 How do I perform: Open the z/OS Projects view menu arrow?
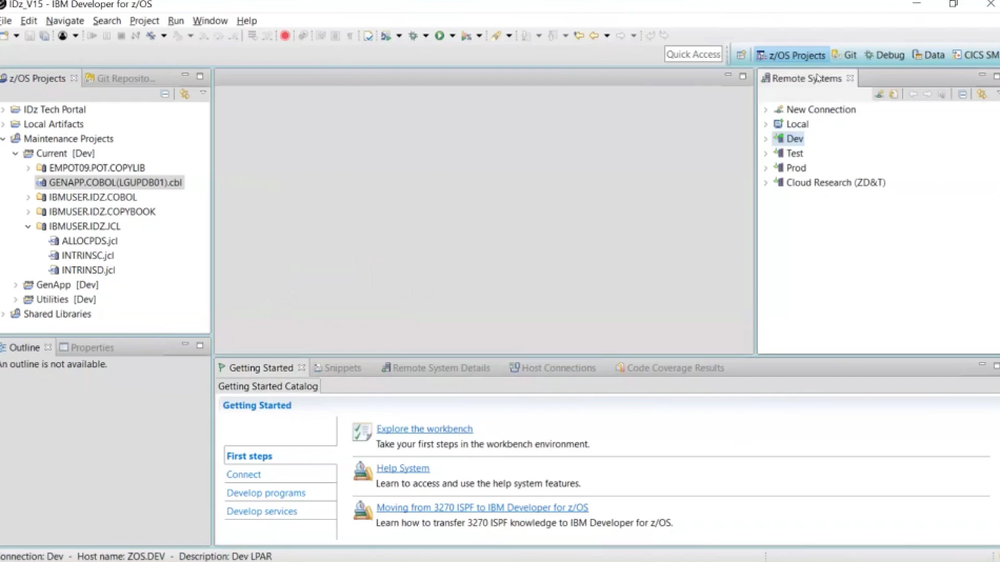(203, 94)
